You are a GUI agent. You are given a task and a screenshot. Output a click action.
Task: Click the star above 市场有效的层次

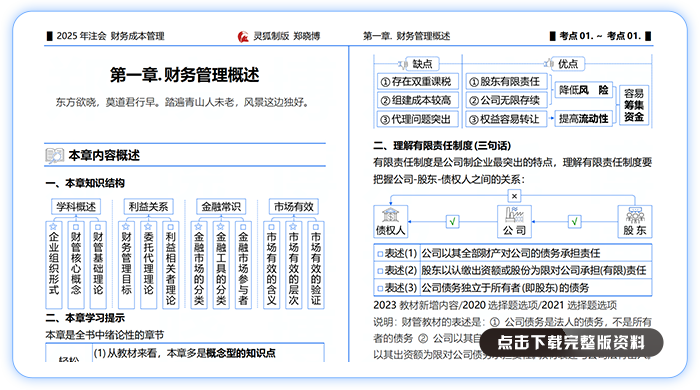pos(293,227)
